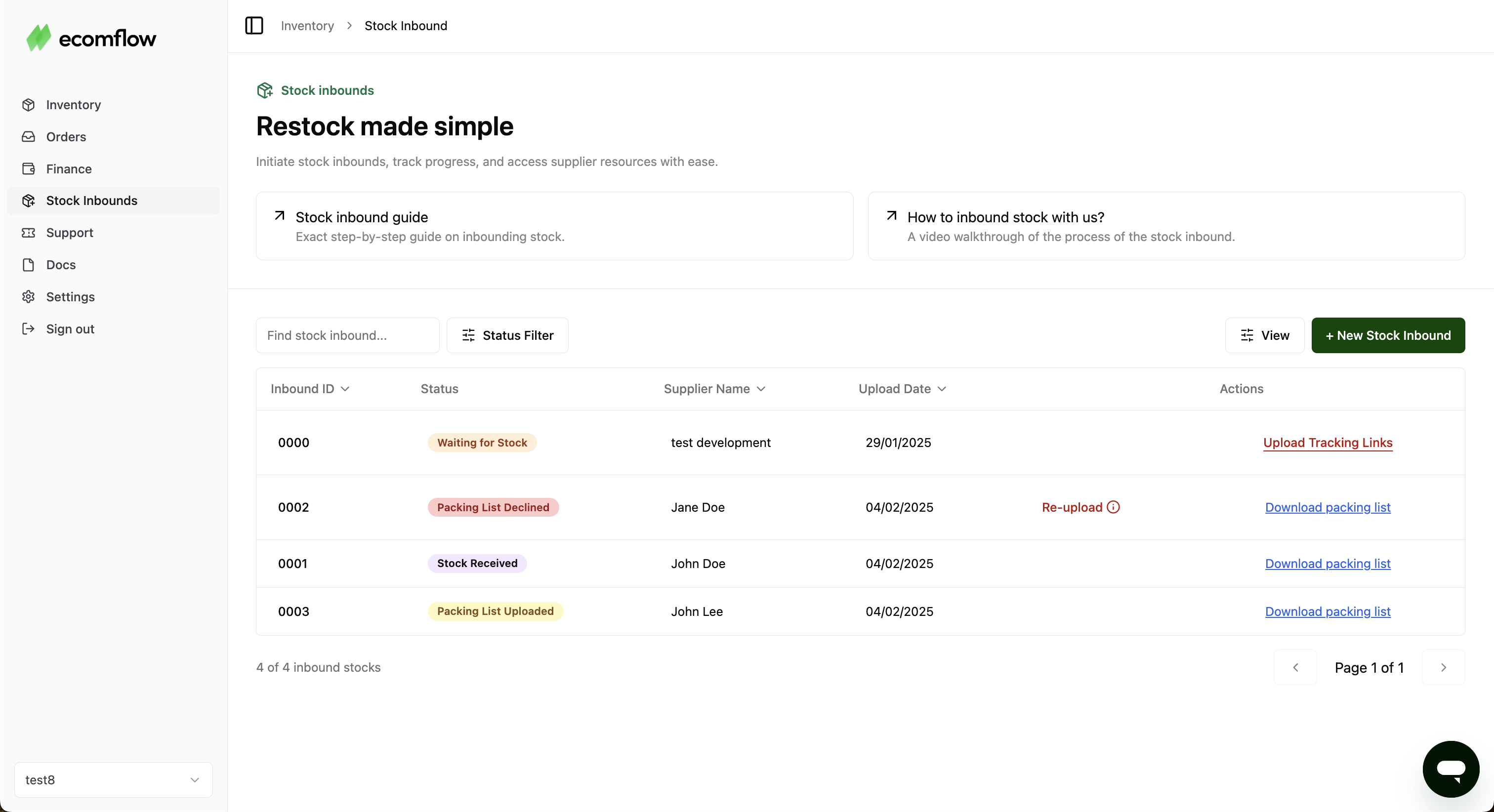Click the Finance wallet icon in the sidebar

coord(29,169)
